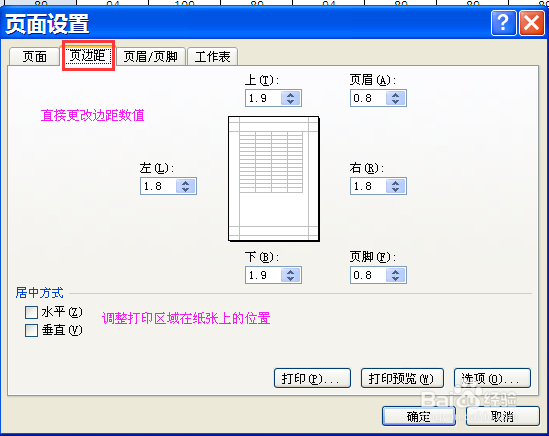The height and width of the screenshot is (436, 549).
Task: Click the 打印(P)... button
Action: pos(312,378)
